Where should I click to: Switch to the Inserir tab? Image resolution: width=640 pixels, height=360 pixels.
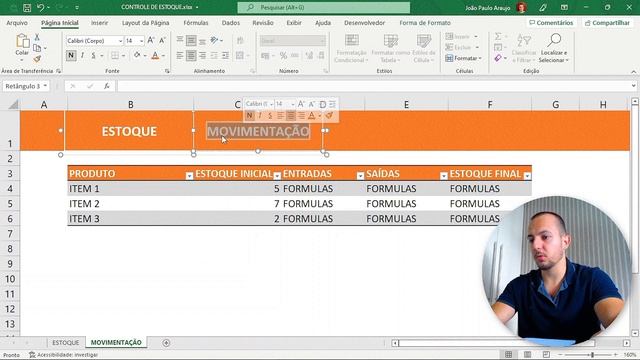[99, 23]
